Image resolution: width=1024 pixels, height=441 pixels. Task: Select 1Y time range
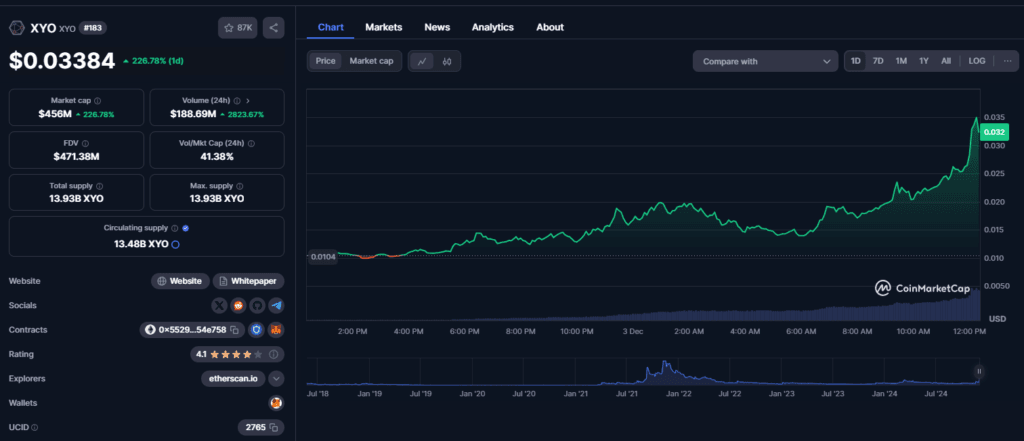point(923,61)
